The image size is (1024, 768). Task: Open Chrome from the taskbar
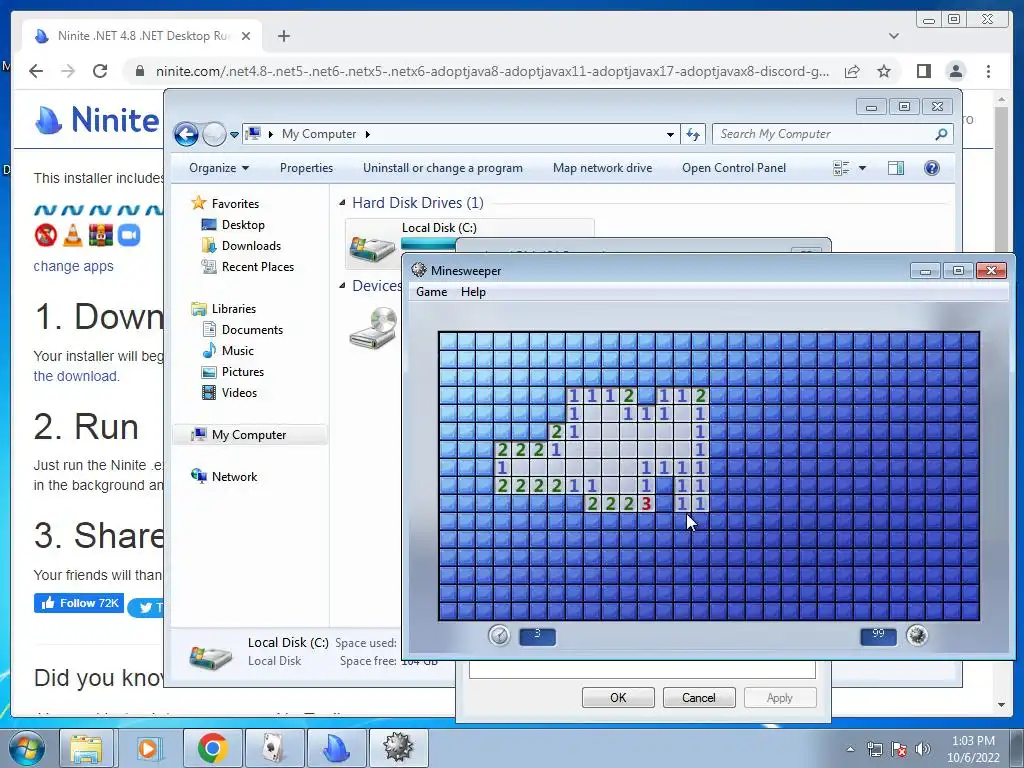pos(212,748)
